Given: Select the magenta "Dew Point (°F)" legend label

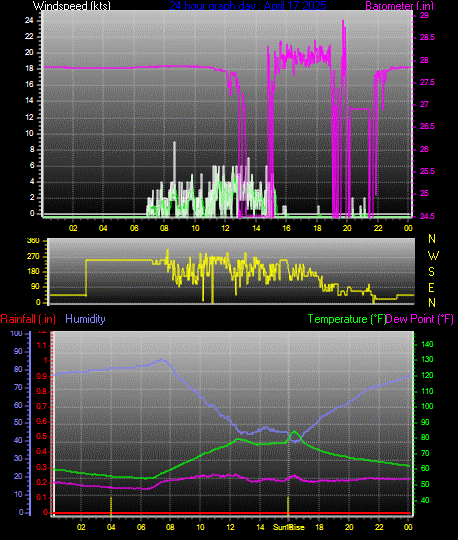Looking at the screenshot, I should click(419, 319).
